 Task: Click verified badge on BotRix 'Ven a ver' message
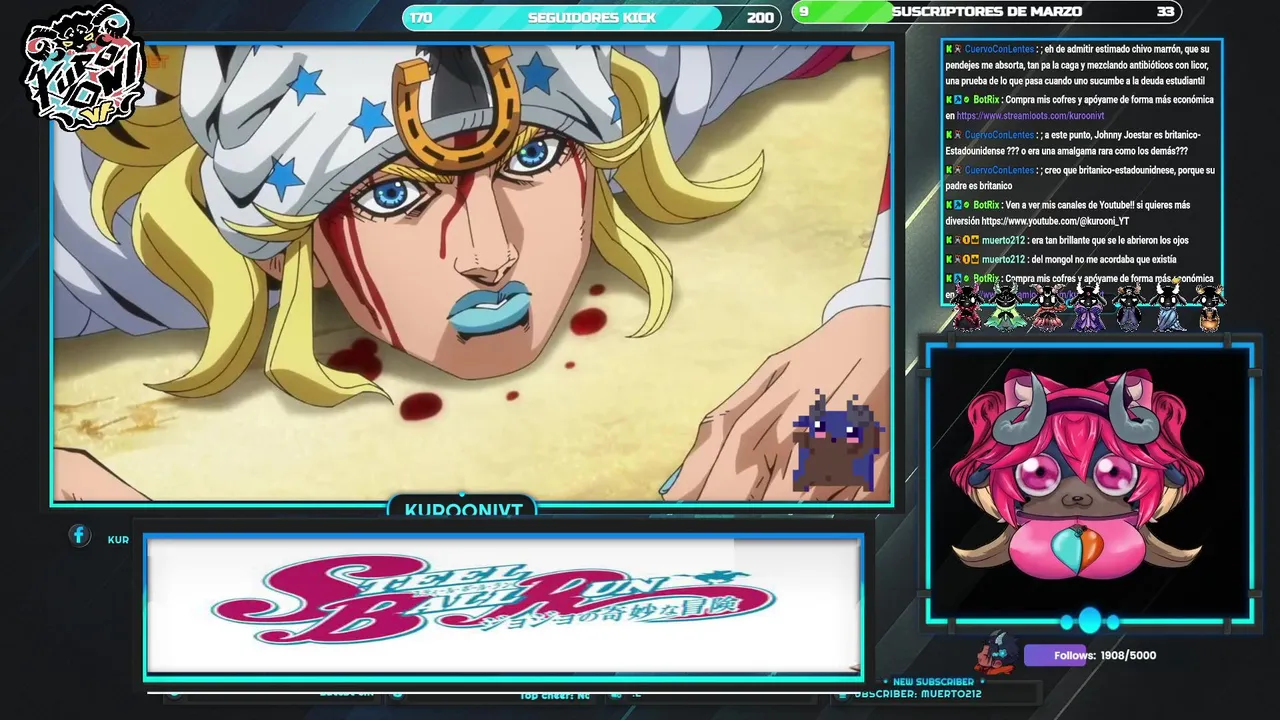[x=966, y=205]
